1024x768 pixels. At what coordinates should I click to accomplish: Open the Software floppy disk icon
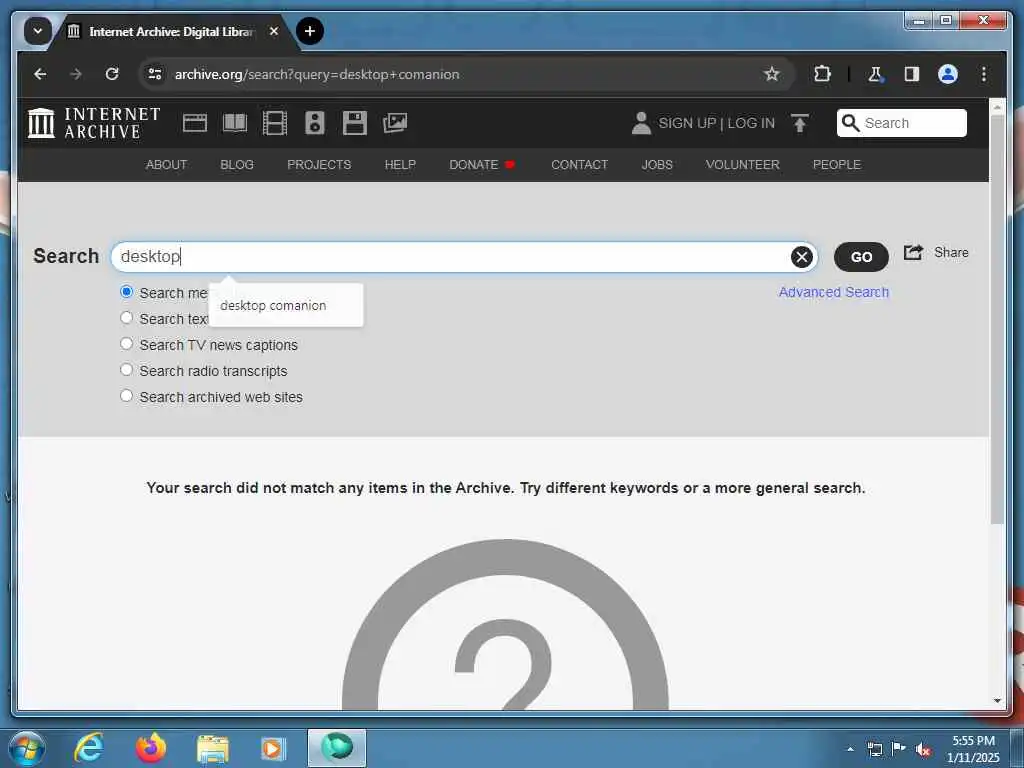355,123
